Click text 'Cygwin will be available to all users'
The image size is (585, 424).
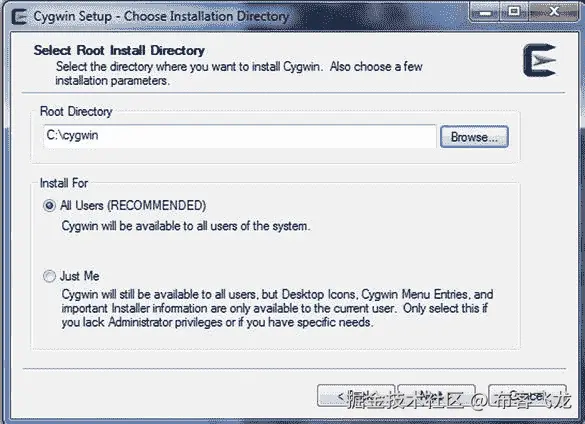(x=150, y=226)
